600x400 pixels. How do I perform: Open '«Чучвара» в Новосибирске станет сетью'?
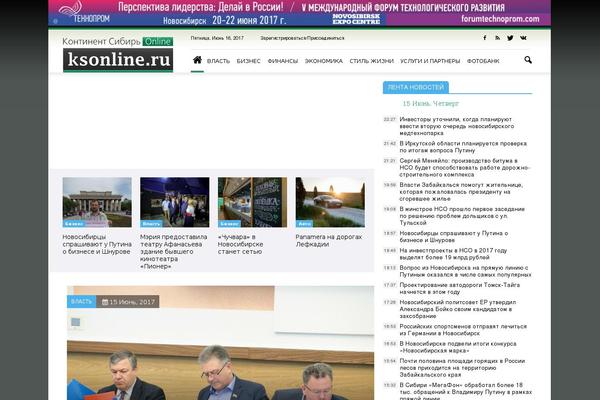pos(240,244)
